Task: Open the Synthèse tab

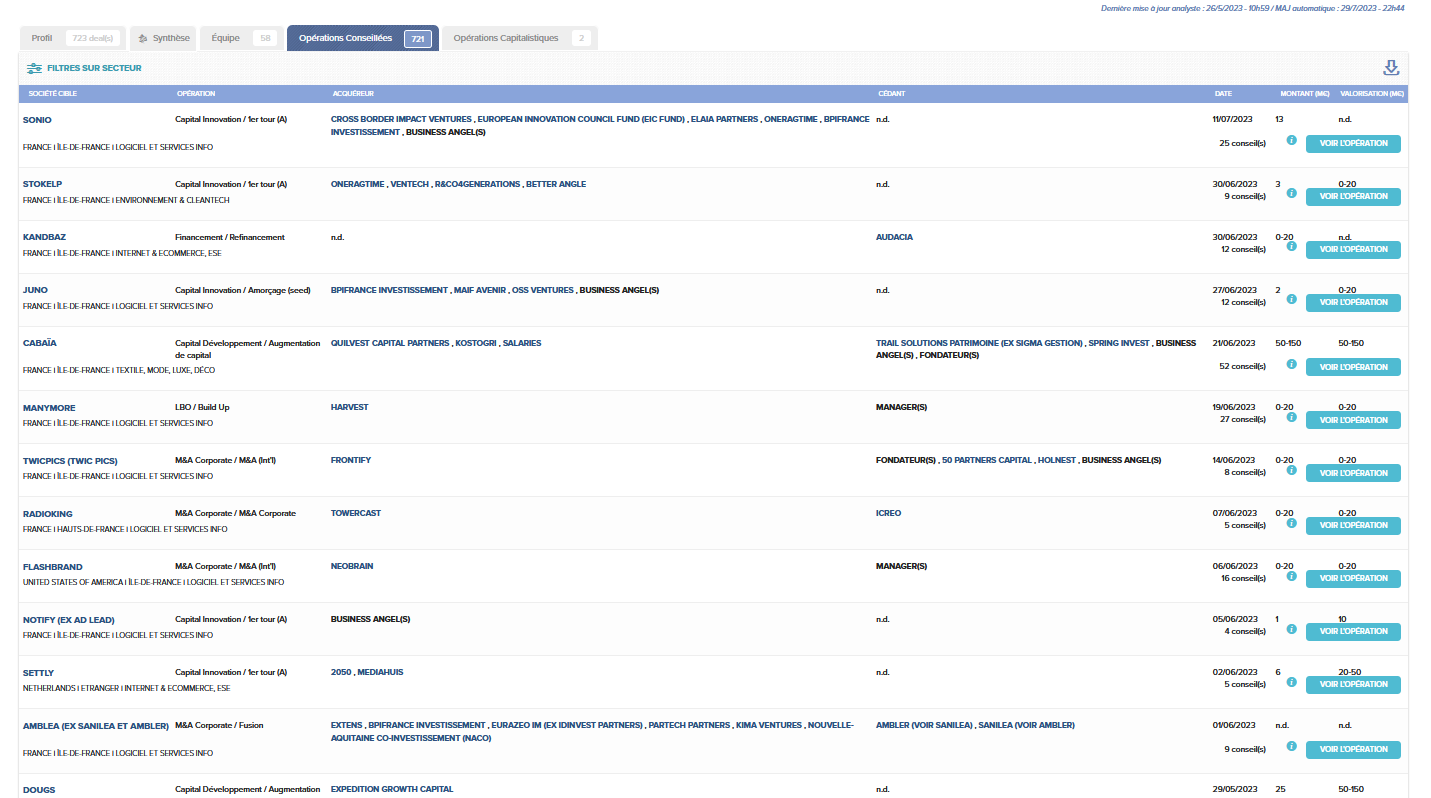Action: click(162, 38)
